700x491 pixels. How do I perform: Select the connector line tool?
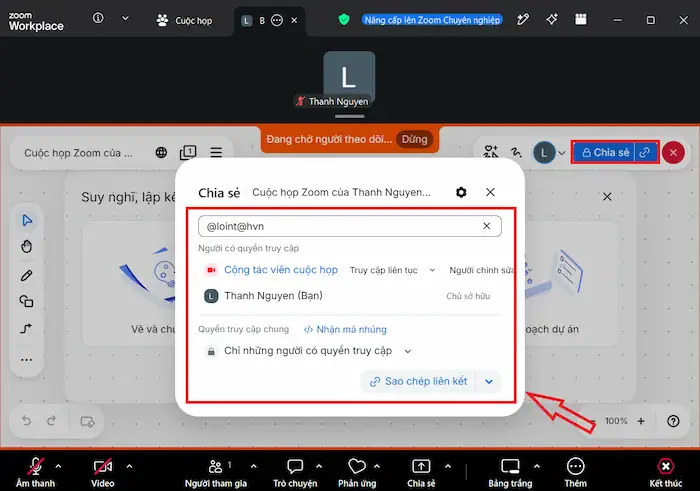tap(27, 329)
